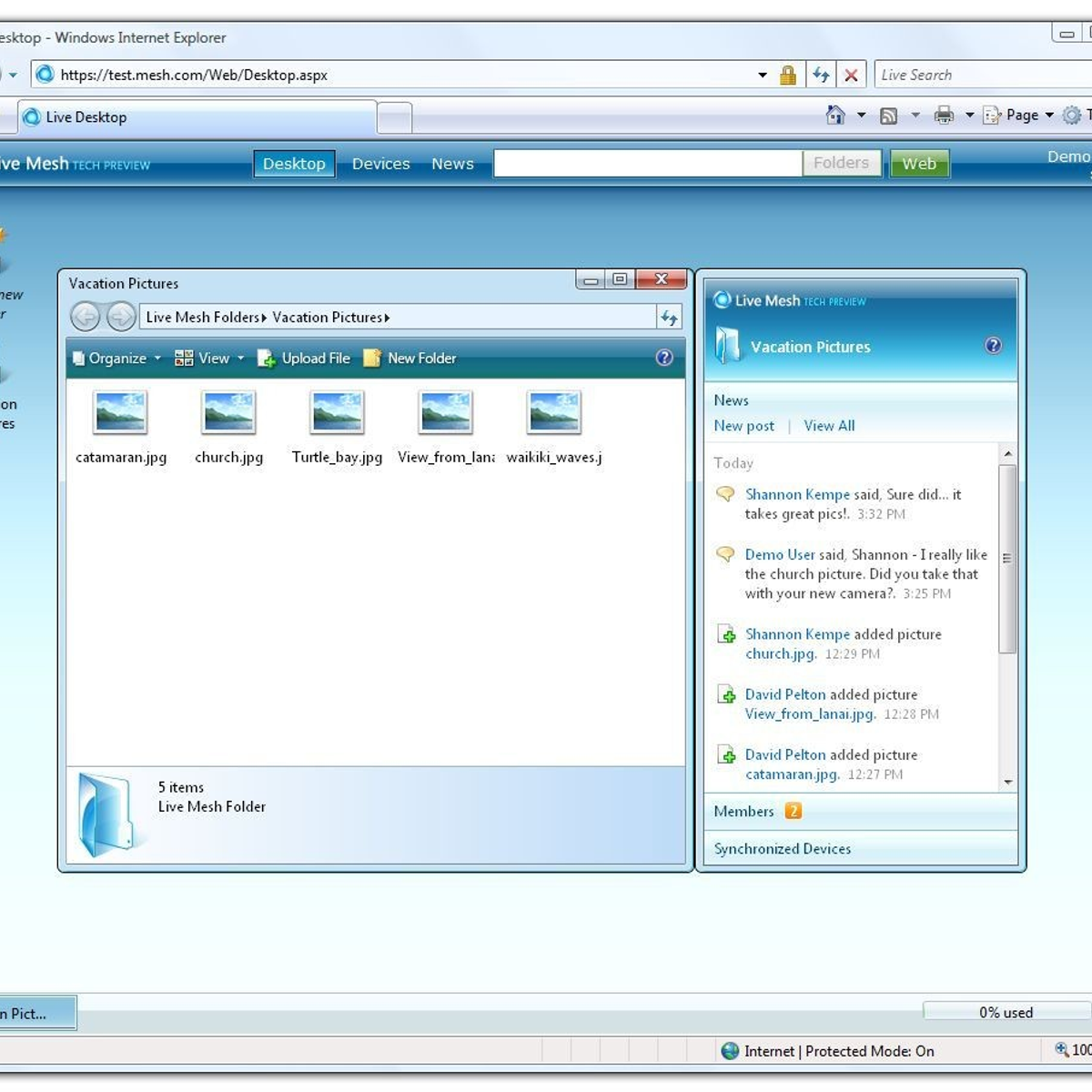The width and height of the screenshot is (1092, 1092).
Task: Open the feeds dropdown arrow
Action: 915,116
